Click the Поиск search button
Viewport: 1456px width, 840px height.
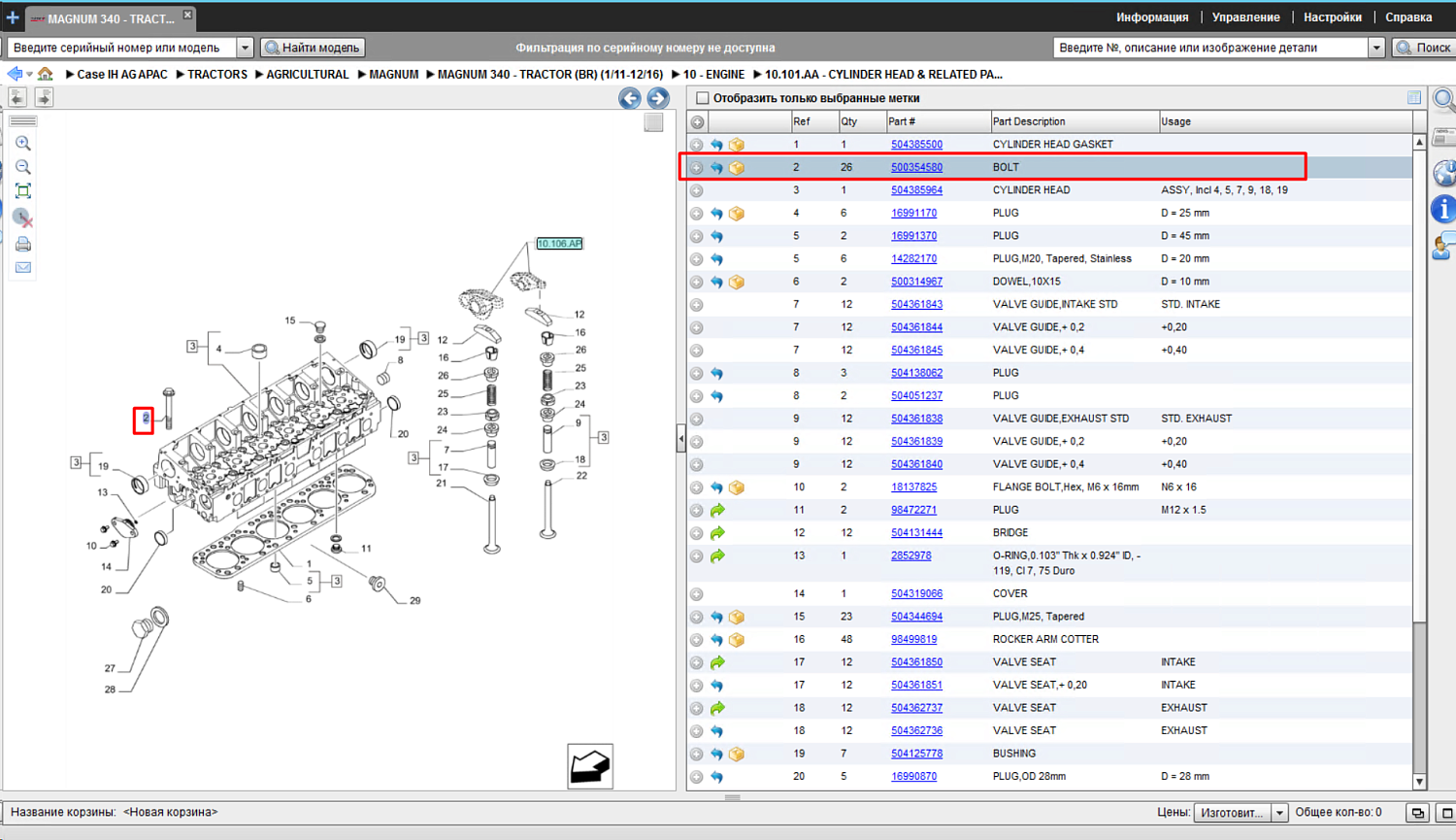[1425, 48]
